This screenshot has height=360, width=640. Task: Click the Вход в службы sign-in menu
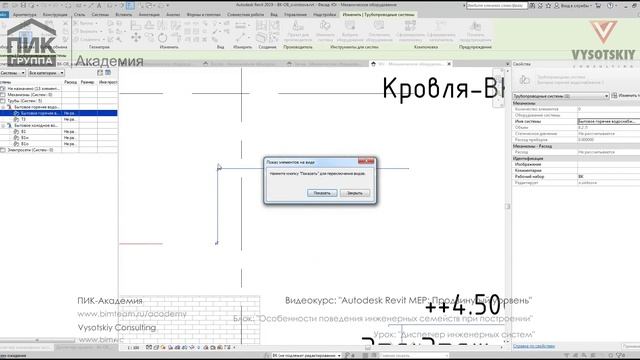[x=573, y=6]
